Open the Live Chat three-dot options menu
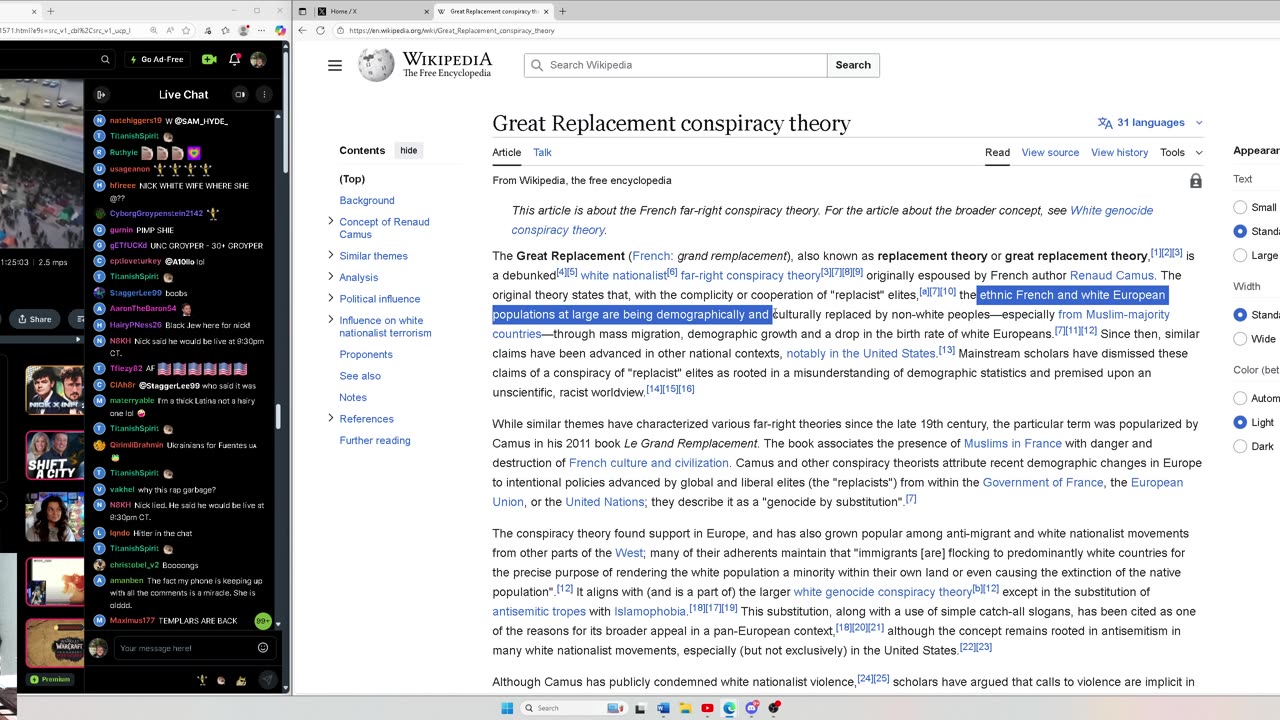Screen dimensions: 1280x720 coord(264,95)
